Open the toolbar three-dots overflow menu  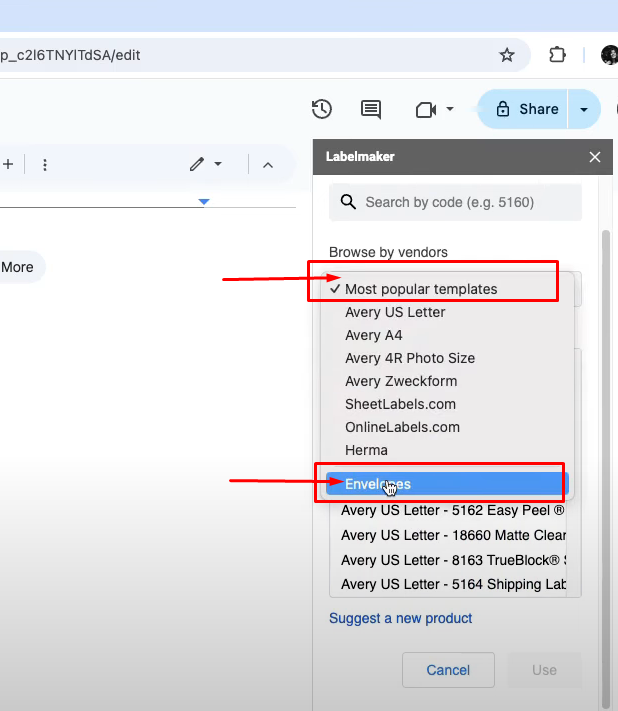pyautogui.click(x=44, y=165)
